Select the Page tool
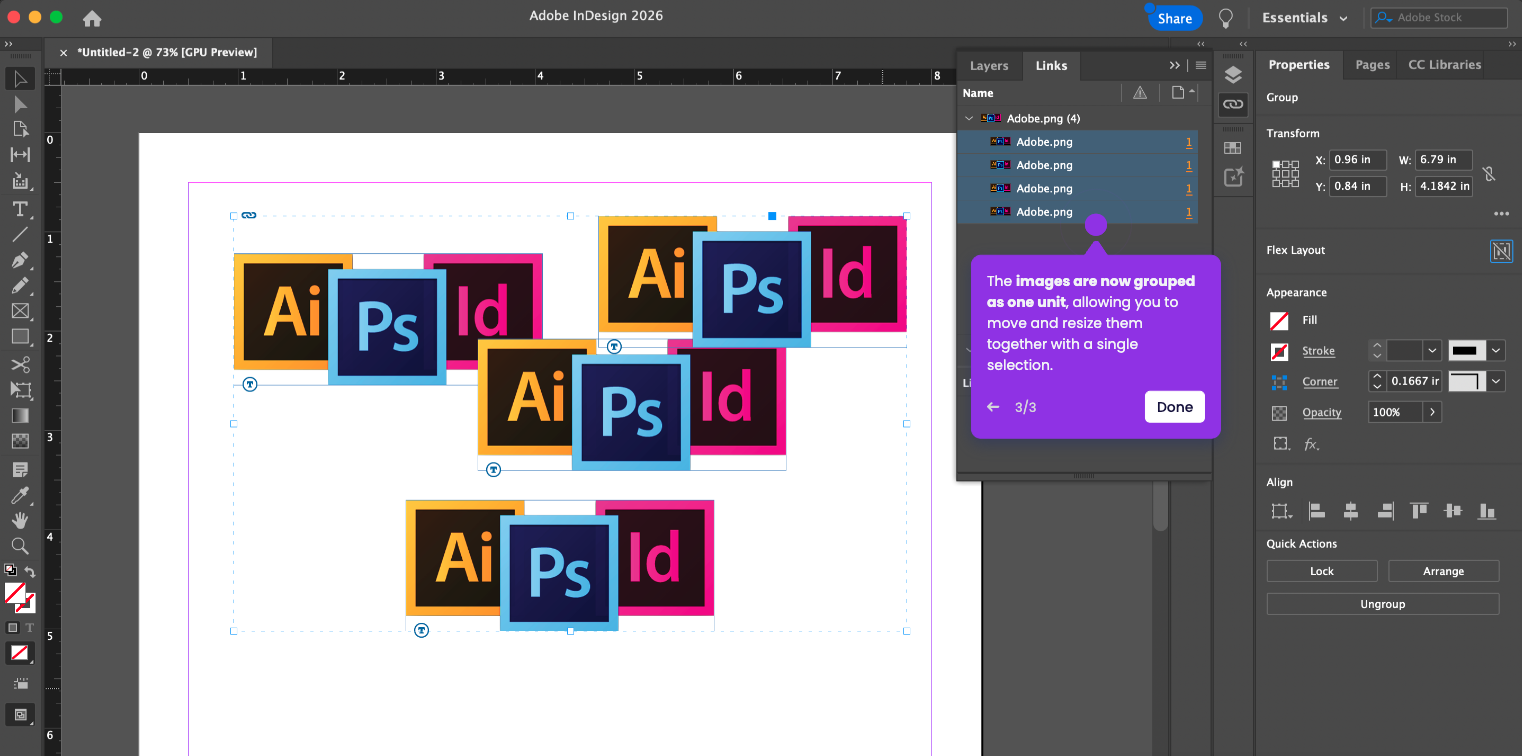This screenshot has height=756, width=1522. (20, 129)
